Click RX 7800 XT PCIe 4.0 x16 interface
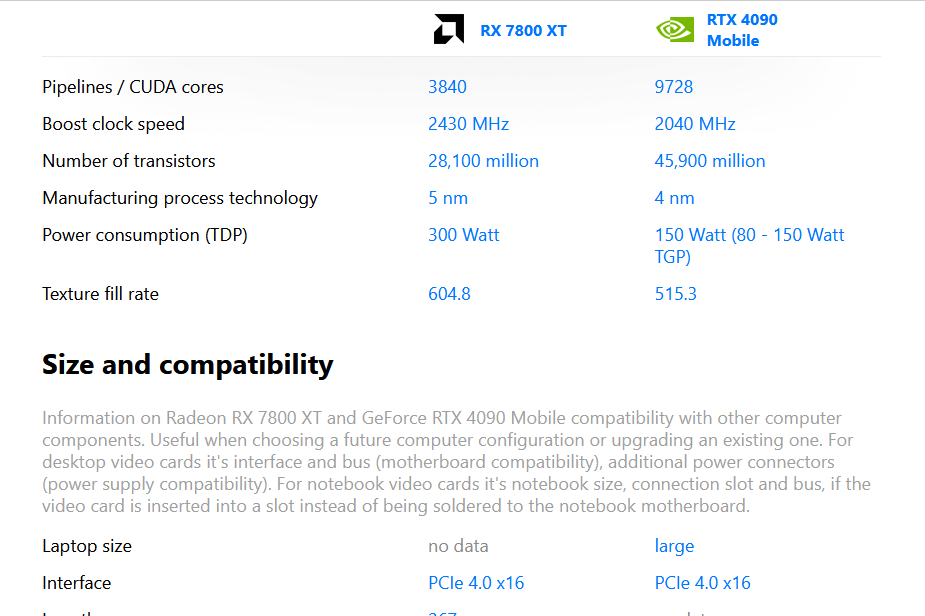Image resolution: width=925 pixels, height=616 pixels. pos(476,584)
